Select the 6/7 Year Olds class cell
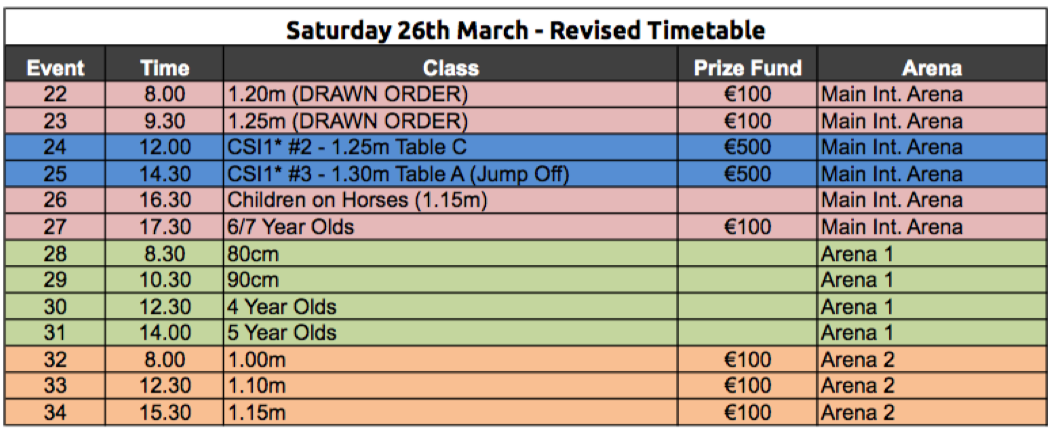Screen dimensions: 1053x433 tap(451, 227)
